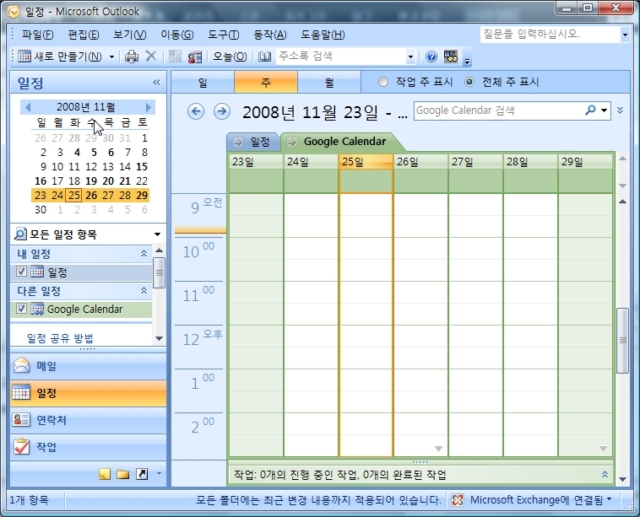Open all calendar items (모든 일정 항목) dropdown

(x=157, y=234)
